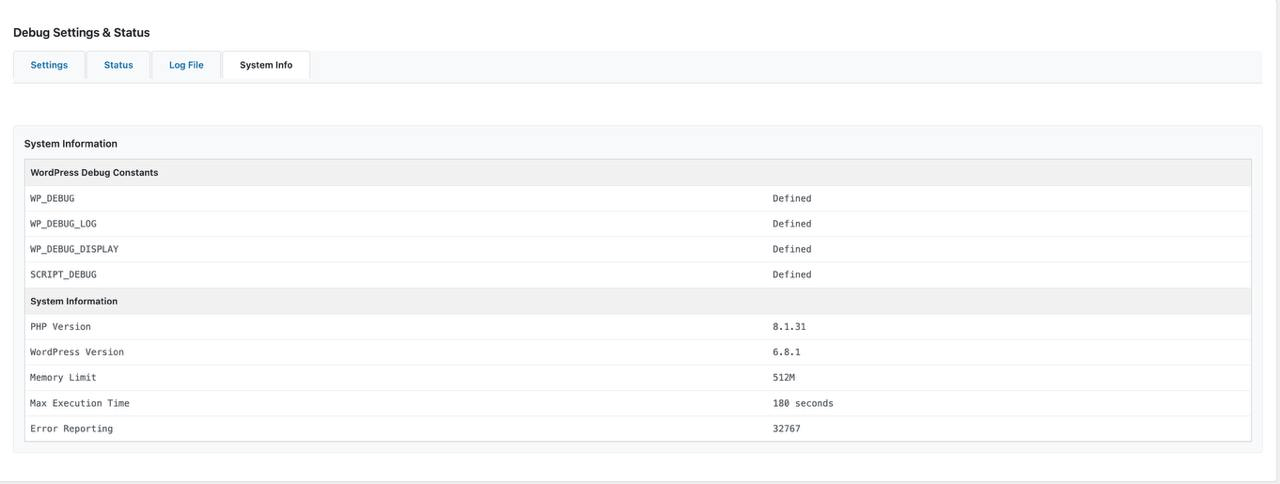1280x484 pixels.
Task: Click the 'Defined' value for WP_DEBUG_LOG
Action: (x=792, y=224)
